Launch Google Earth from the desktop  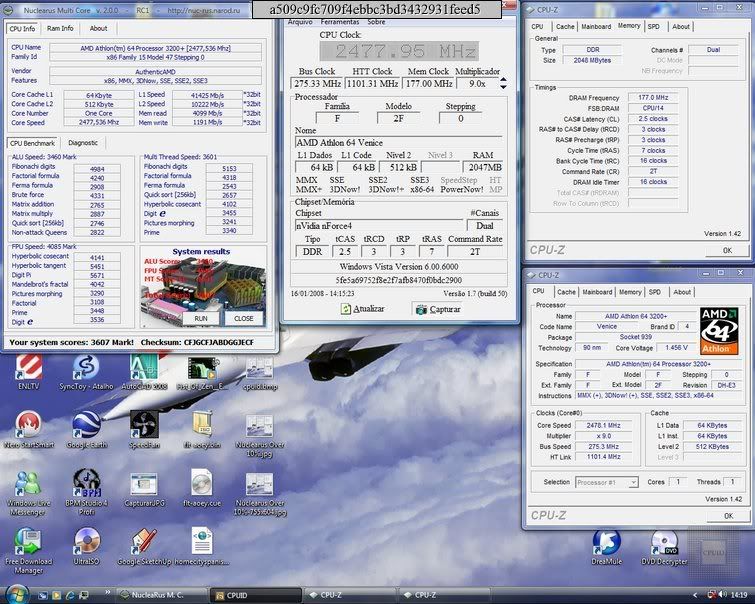click(86, 426)
